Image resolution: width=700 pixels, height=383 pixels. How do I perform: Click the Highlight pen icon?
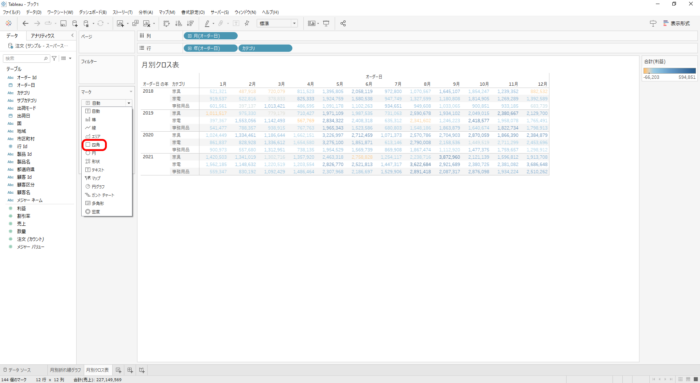pyautogui.click(x=207, y=23)
